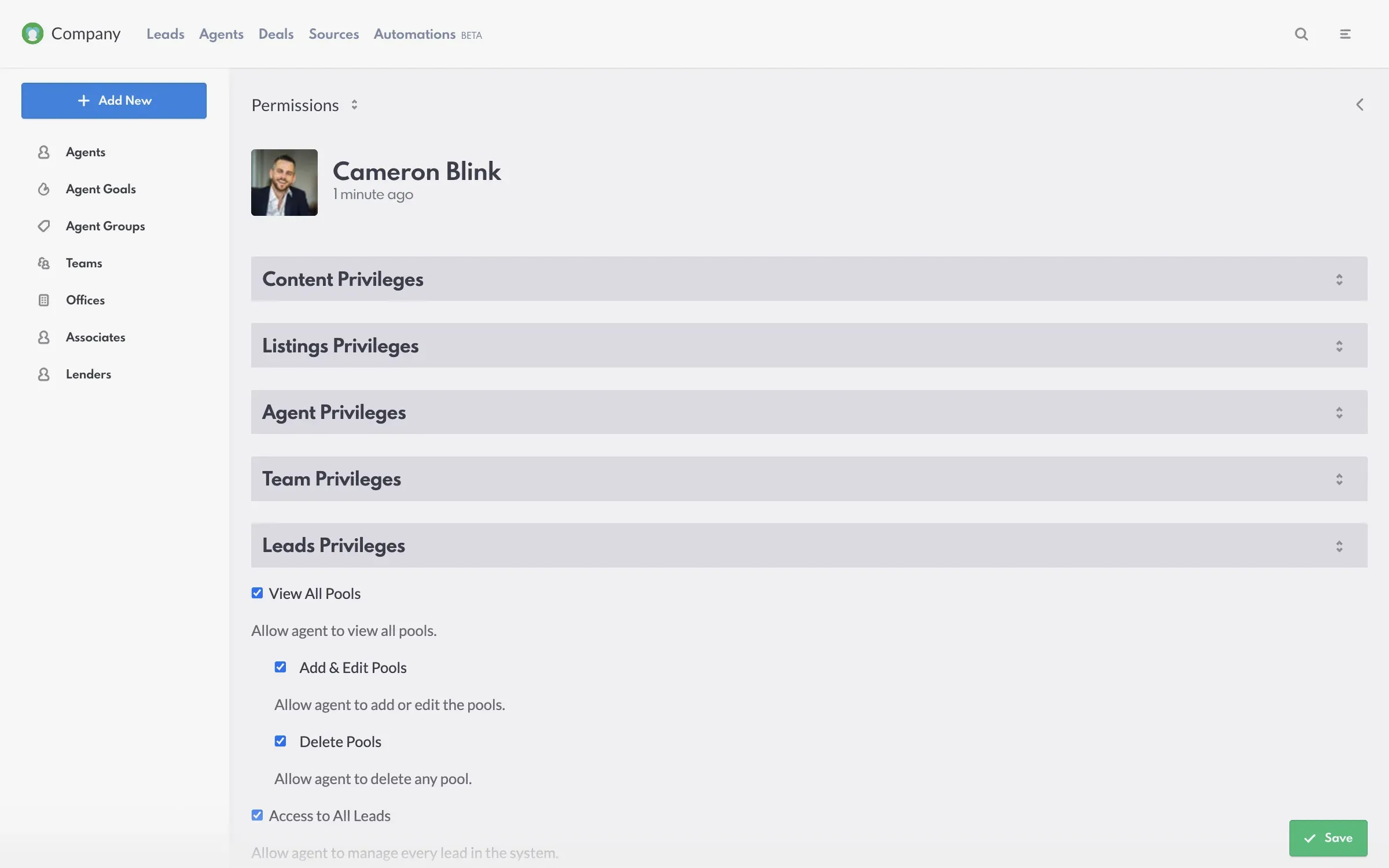Click the Listings Privileges heading
This screenshot has height=868, width=1389.
(x=340, y=345)
